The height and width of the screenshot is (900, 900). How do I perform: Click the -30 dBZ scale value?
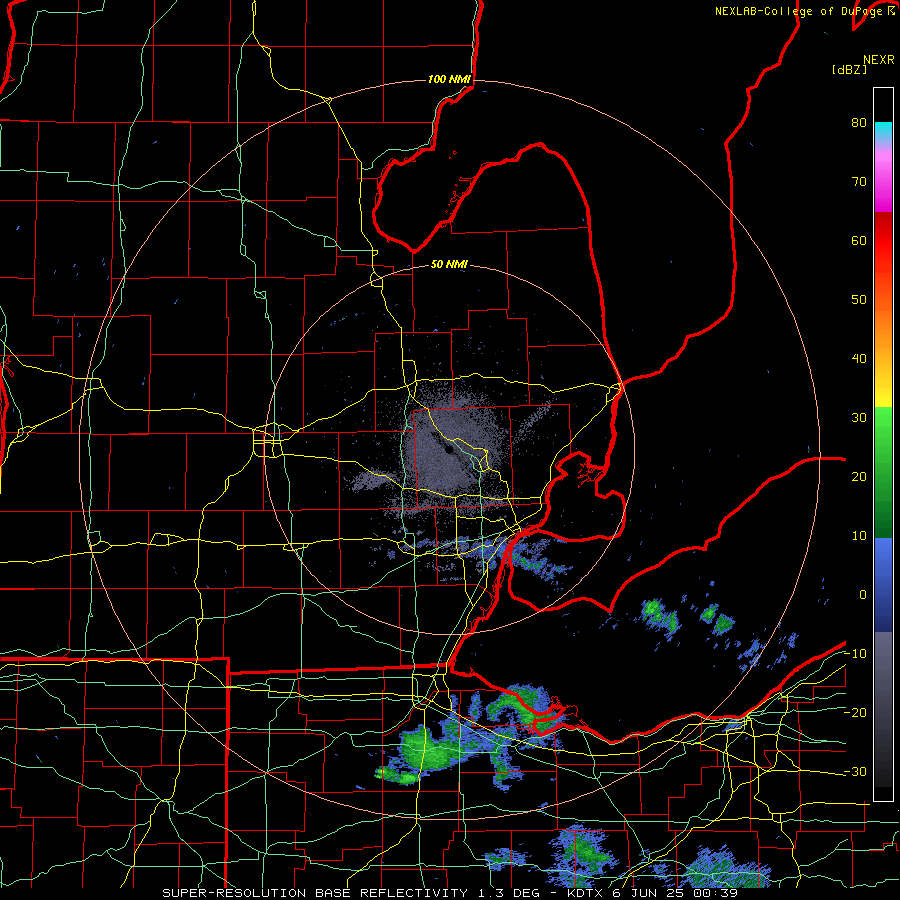[855, 771]
